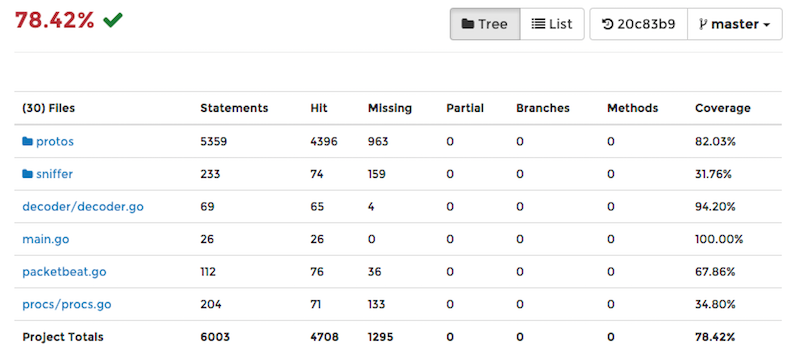Open commit 20c83b9
The height and width of the screenshot is (364, 800).
tap(639, 24)
